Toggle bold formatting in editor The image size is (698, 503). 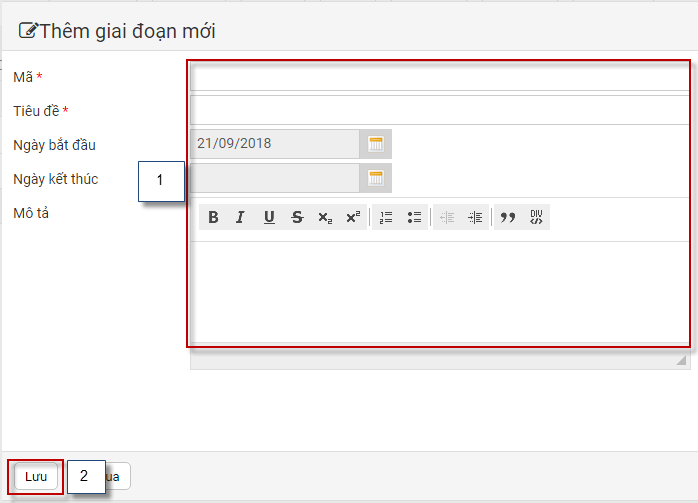213,217
